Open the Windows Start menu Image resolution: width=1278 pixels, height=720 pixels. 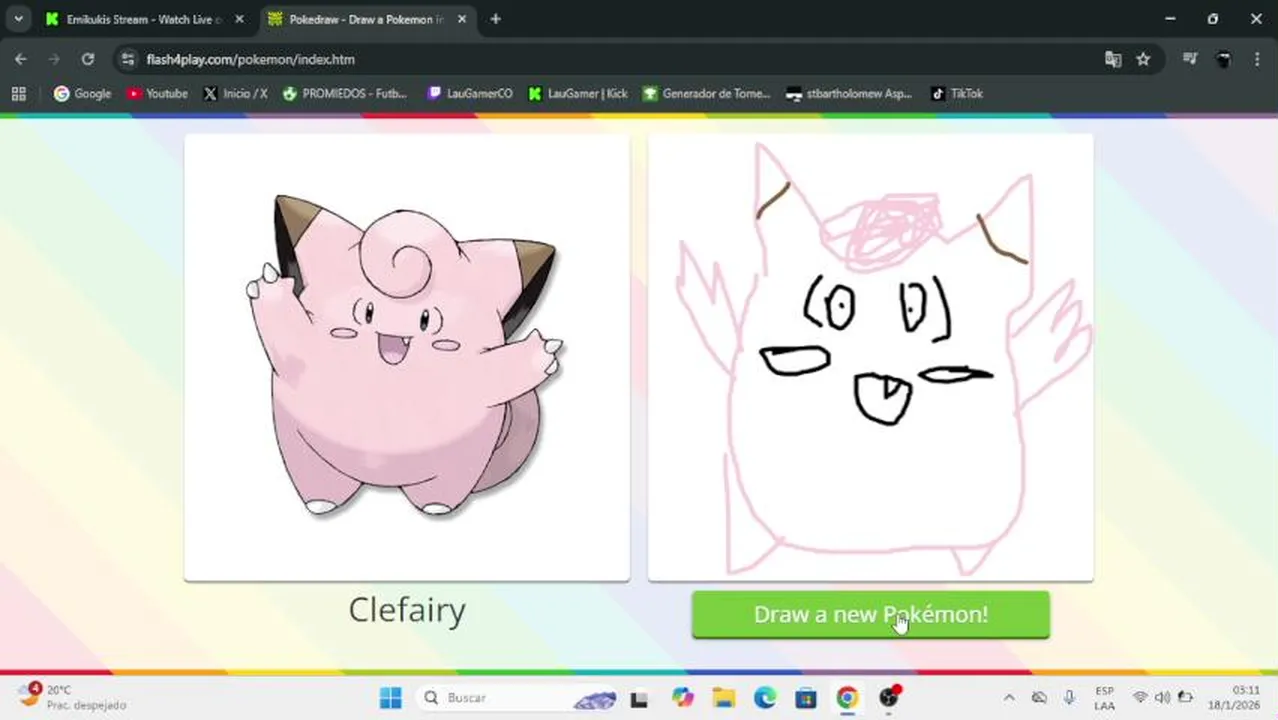click(391, 697)
